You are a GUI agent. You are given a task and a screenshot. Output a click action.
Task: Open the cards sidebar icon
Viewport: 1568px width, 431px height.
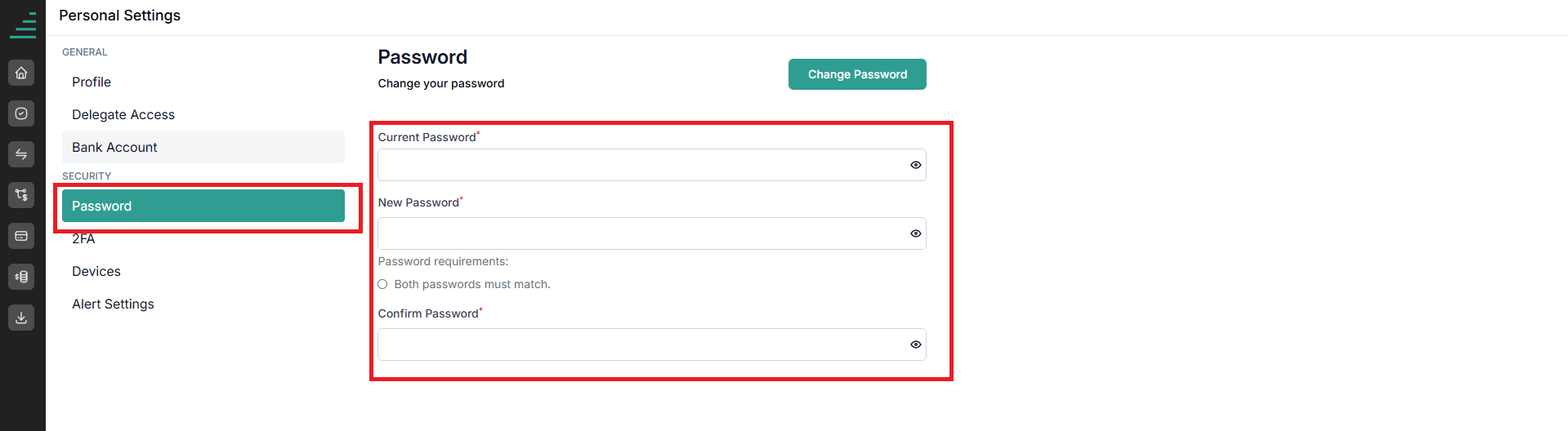(x=21, y=236)
